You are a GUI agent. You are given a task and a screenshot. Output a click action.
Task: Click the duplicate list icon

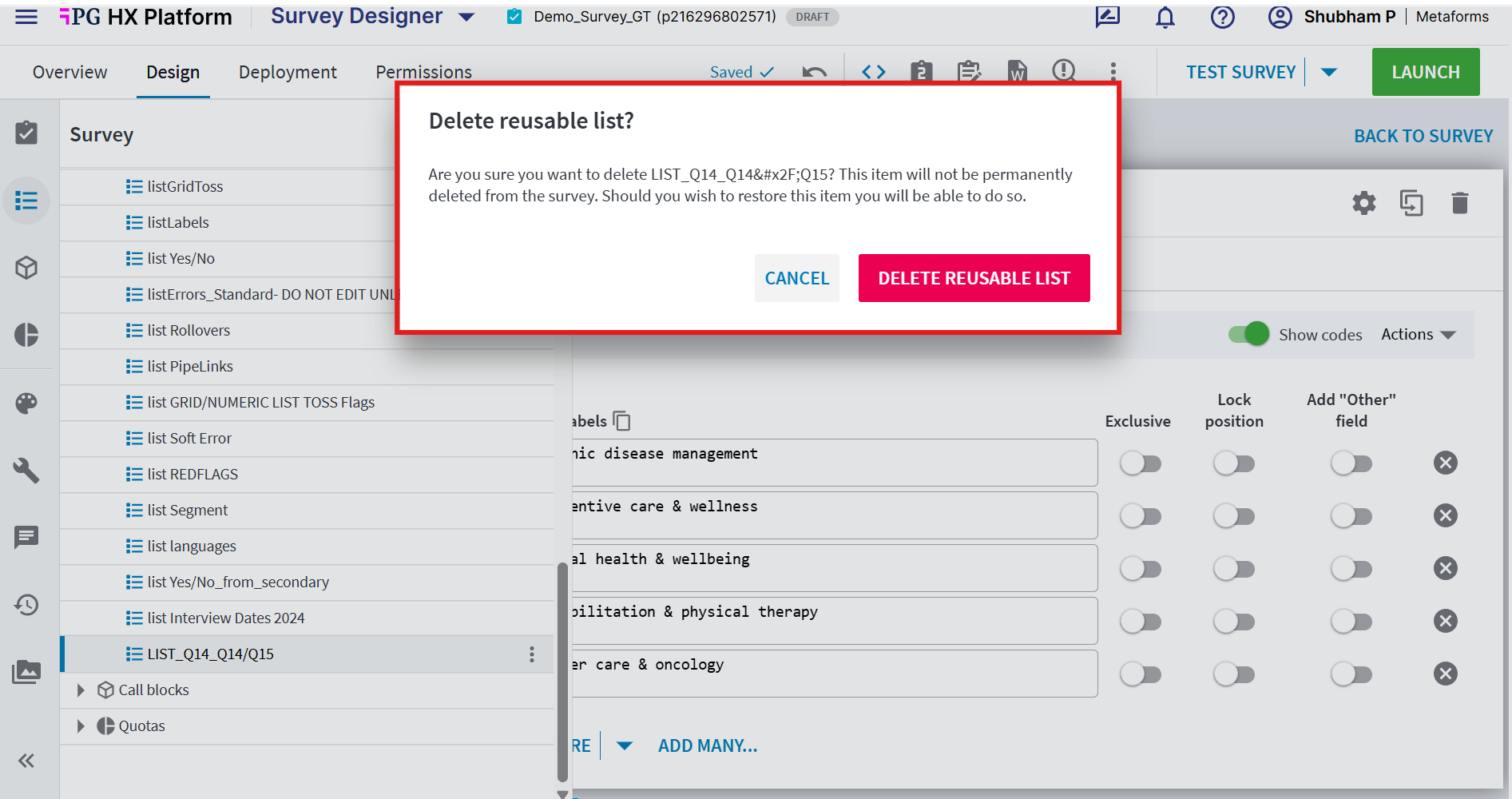(1411, 203)
